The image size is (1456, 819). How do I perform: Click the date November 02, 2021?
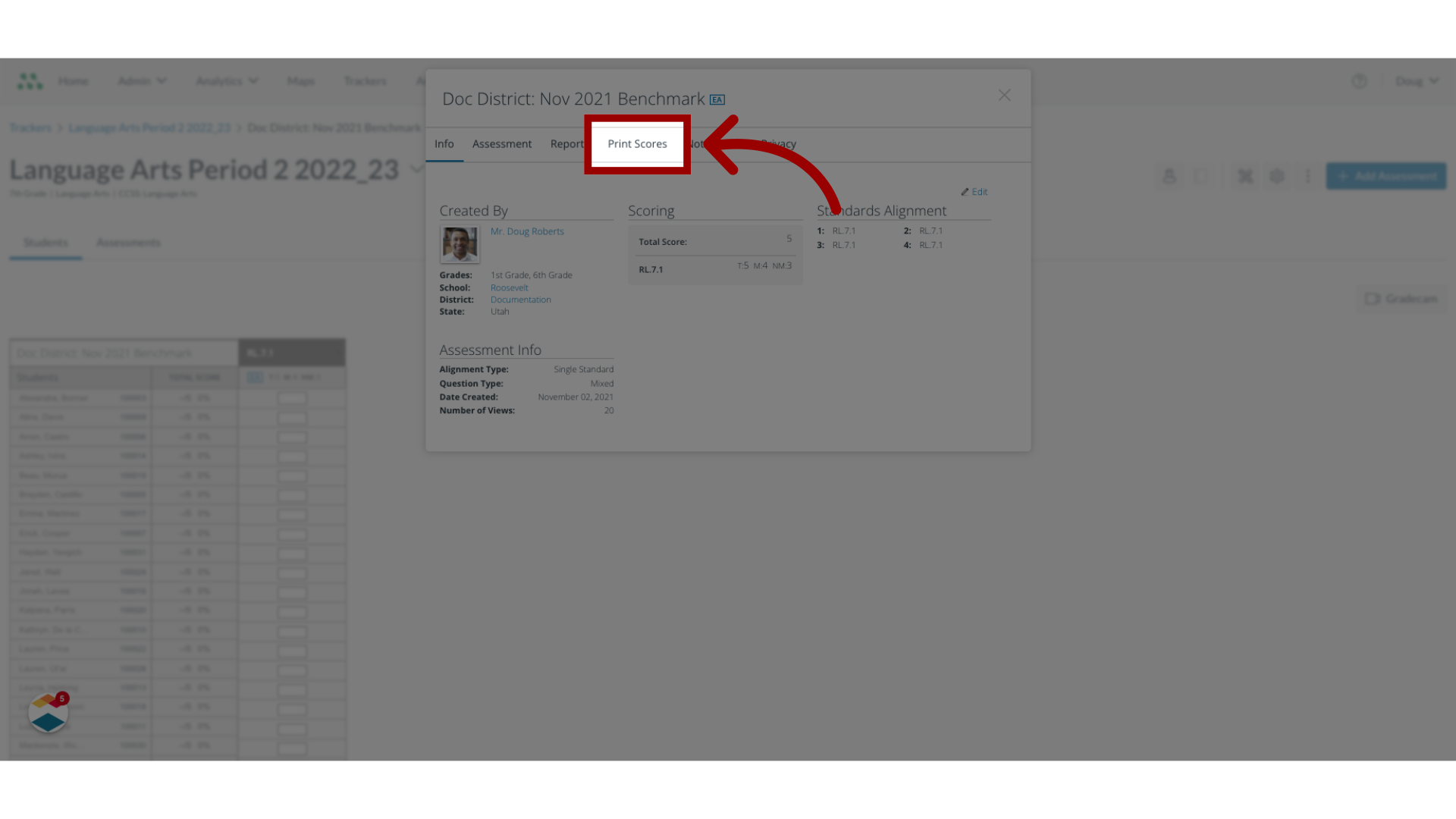(576, 397)
